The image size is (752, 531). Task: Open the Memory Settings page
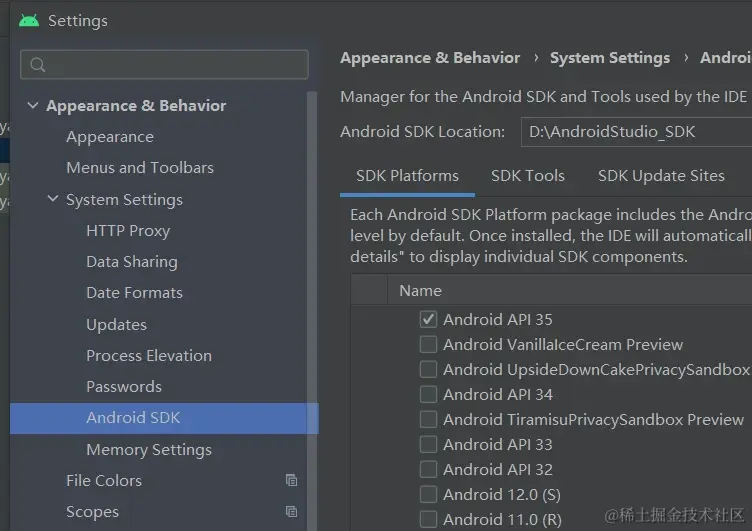tap(149, 450)
